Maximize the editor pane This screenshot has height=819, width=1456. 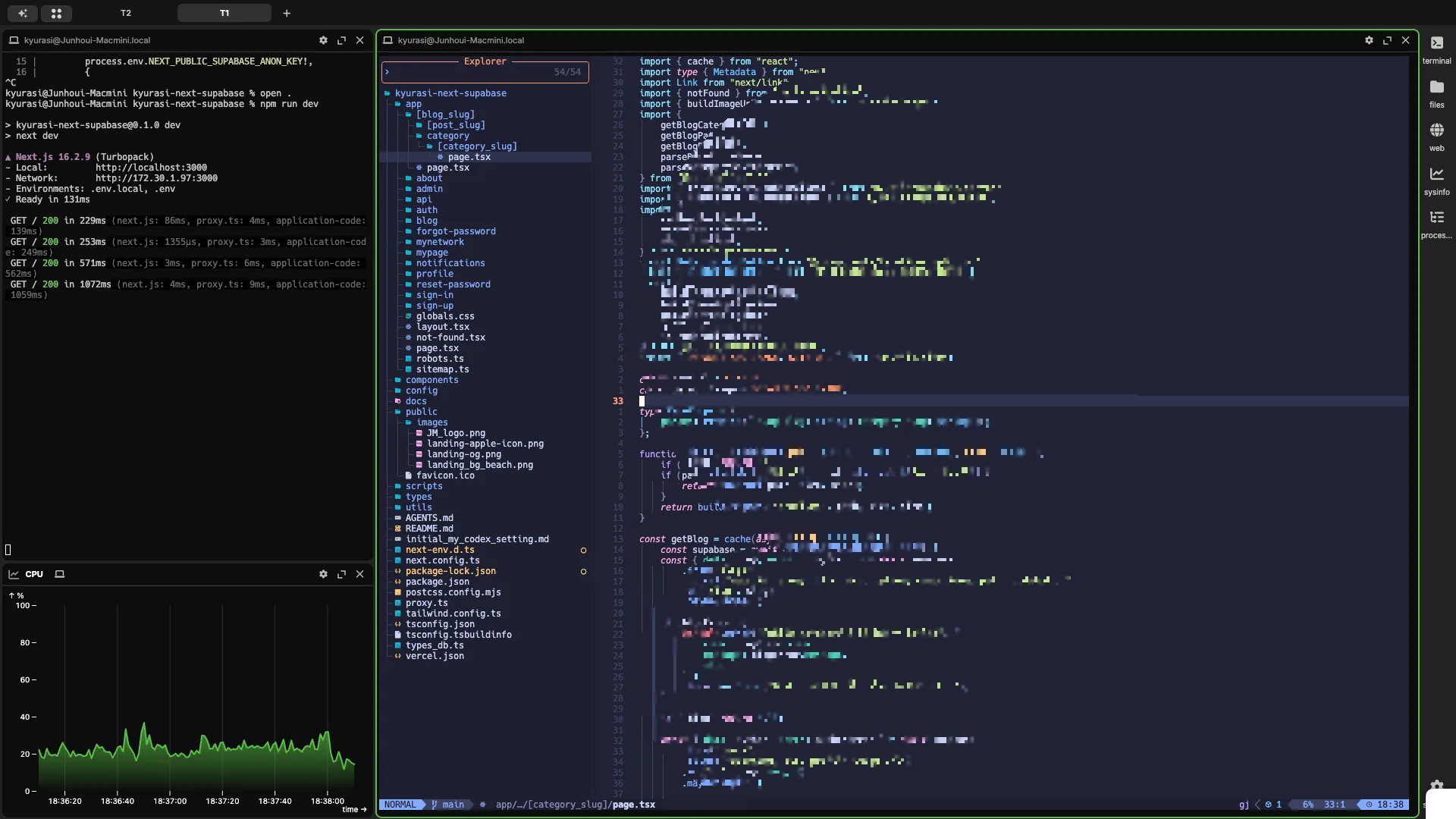(x=1387, y=40)
